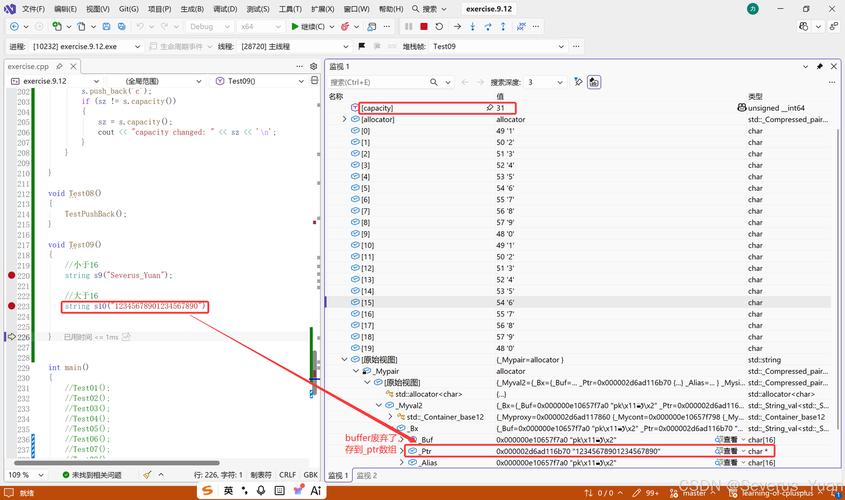Switch to the 监视 1 tab

coord(339,475)
